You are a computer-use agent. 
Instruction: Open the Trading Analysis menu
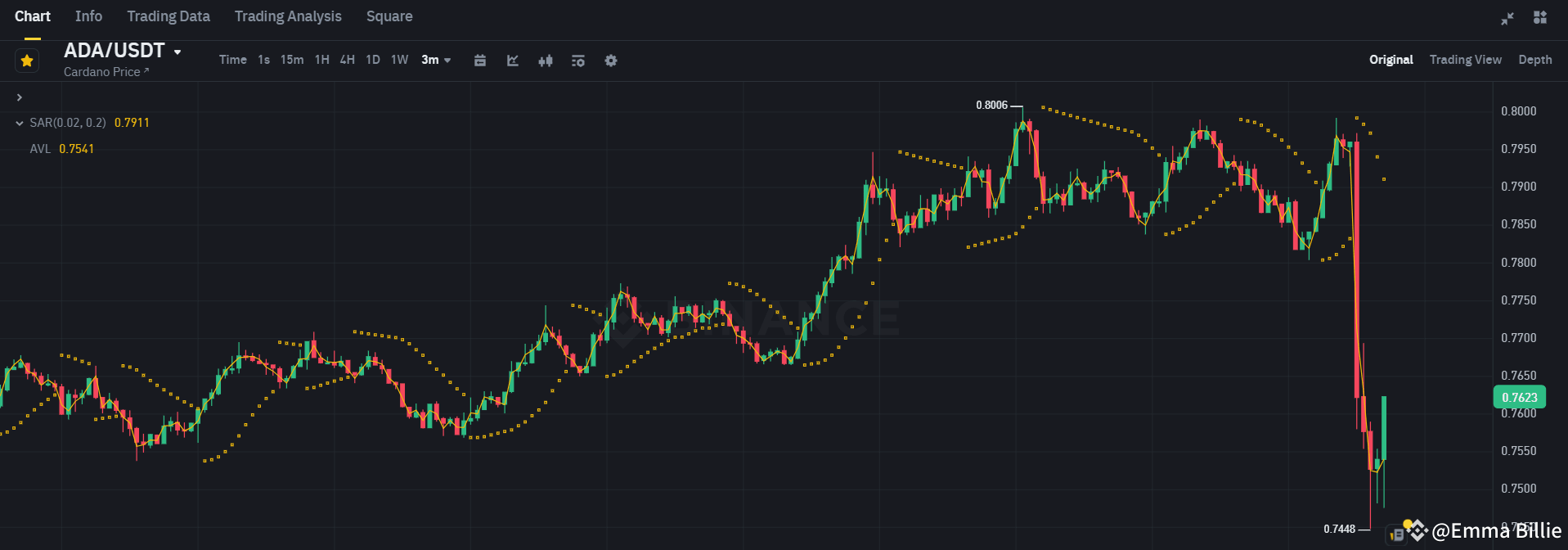[x=287, y=16]
